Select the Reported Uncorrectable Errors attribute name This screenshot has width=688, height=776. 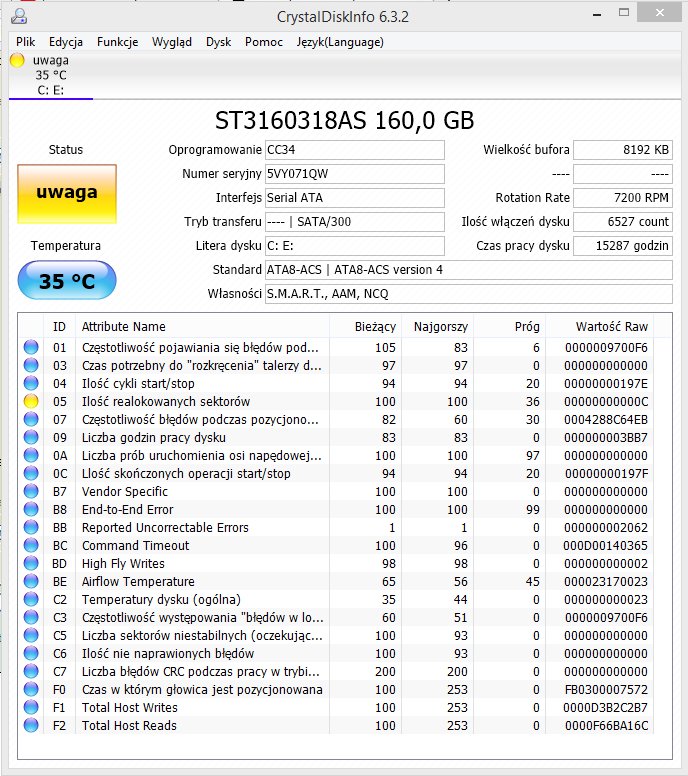coord(165,528)
